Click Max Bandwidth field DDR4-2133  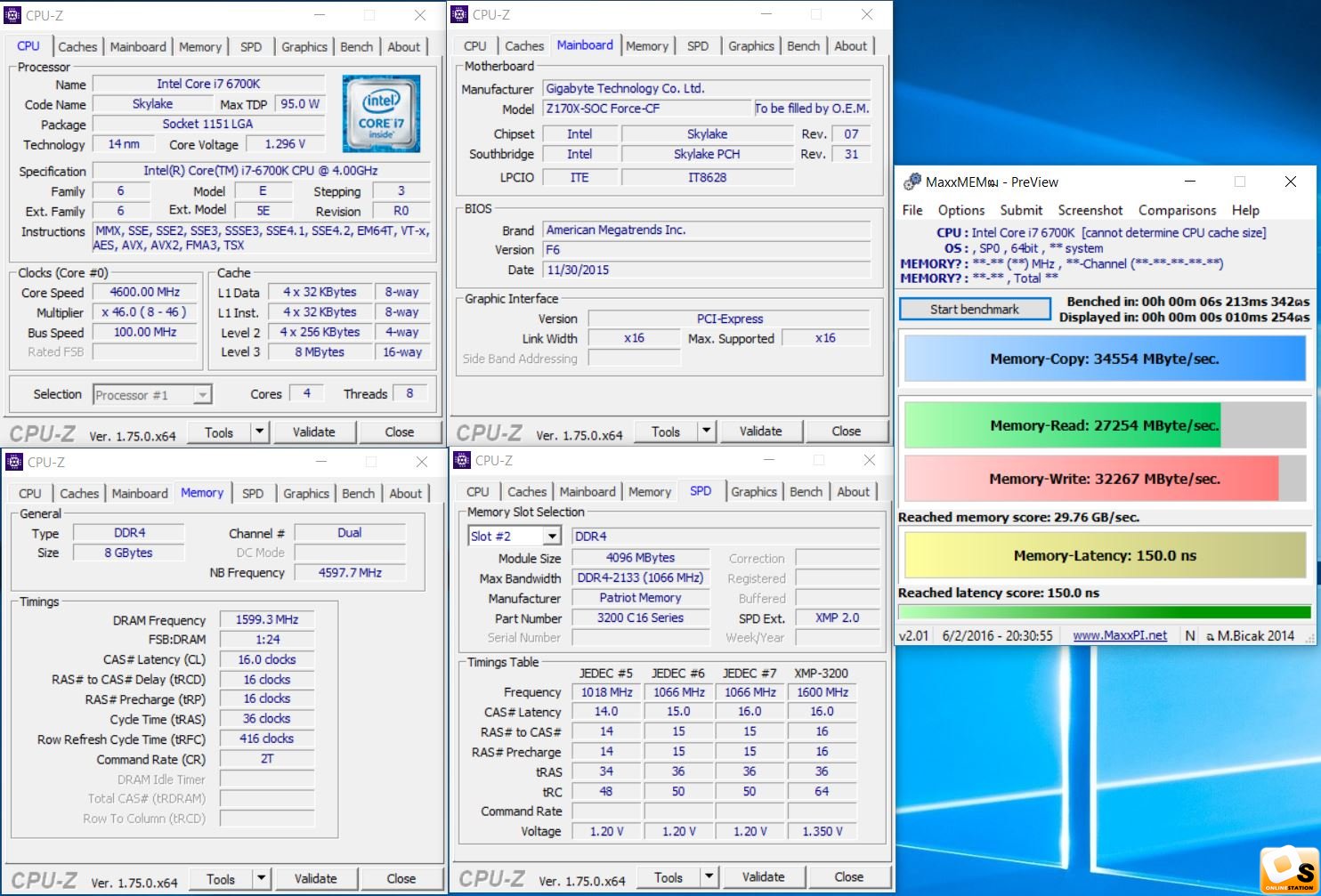click(640, 577)
